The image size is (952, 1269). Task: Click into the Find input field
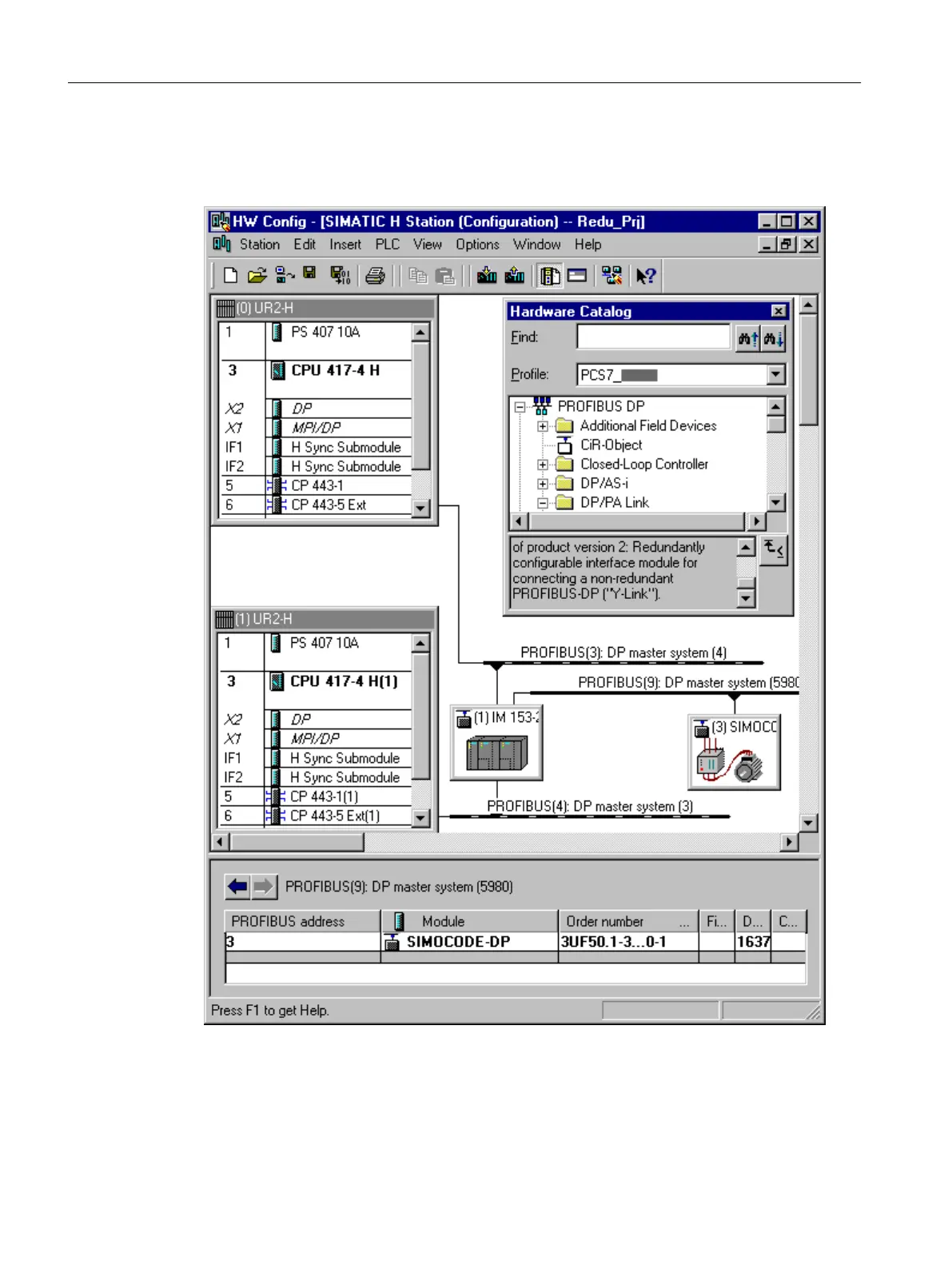click(x=654, y=337)
